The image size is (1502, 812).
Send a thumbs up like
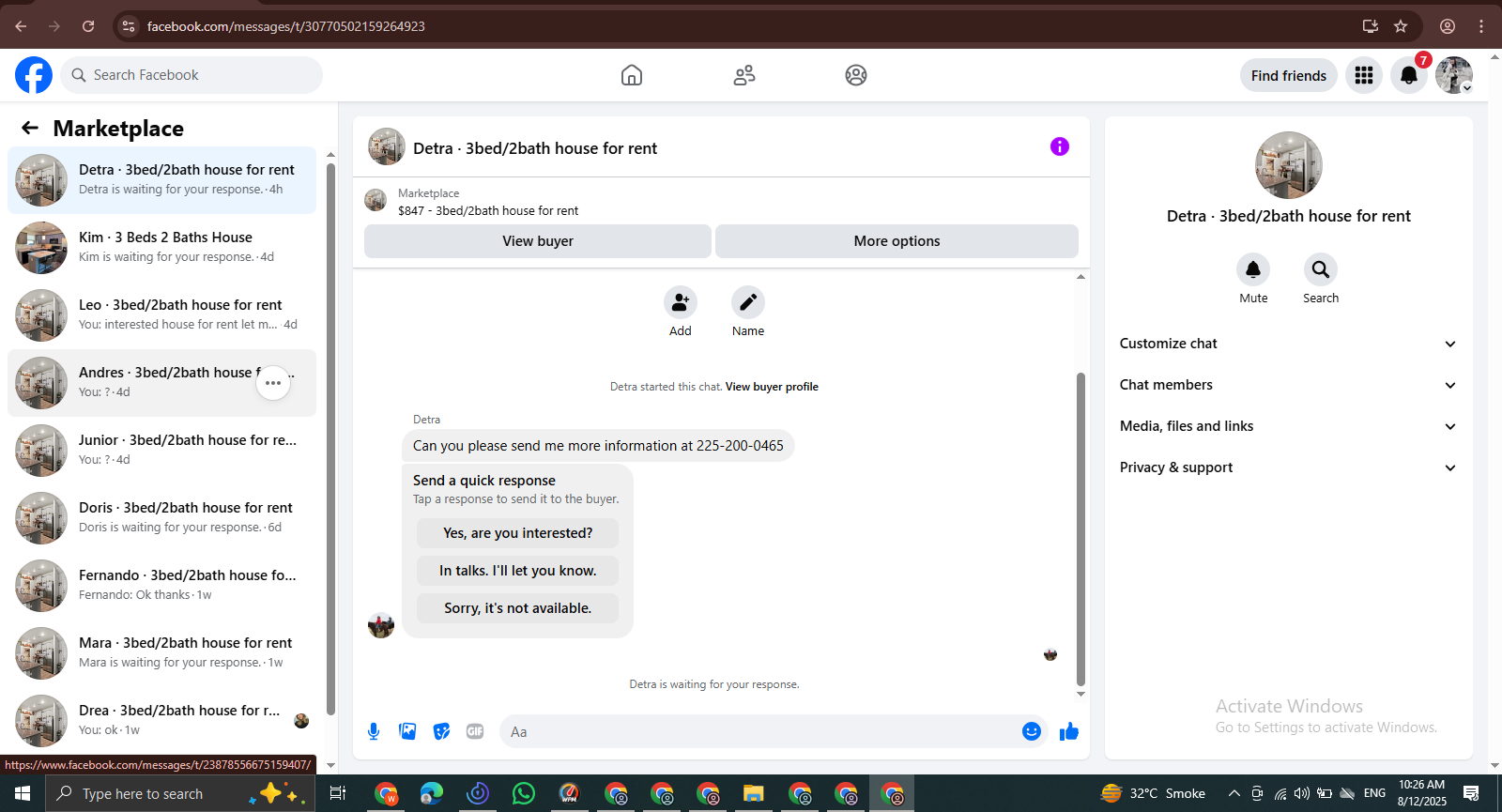[x=1069, y=731]
